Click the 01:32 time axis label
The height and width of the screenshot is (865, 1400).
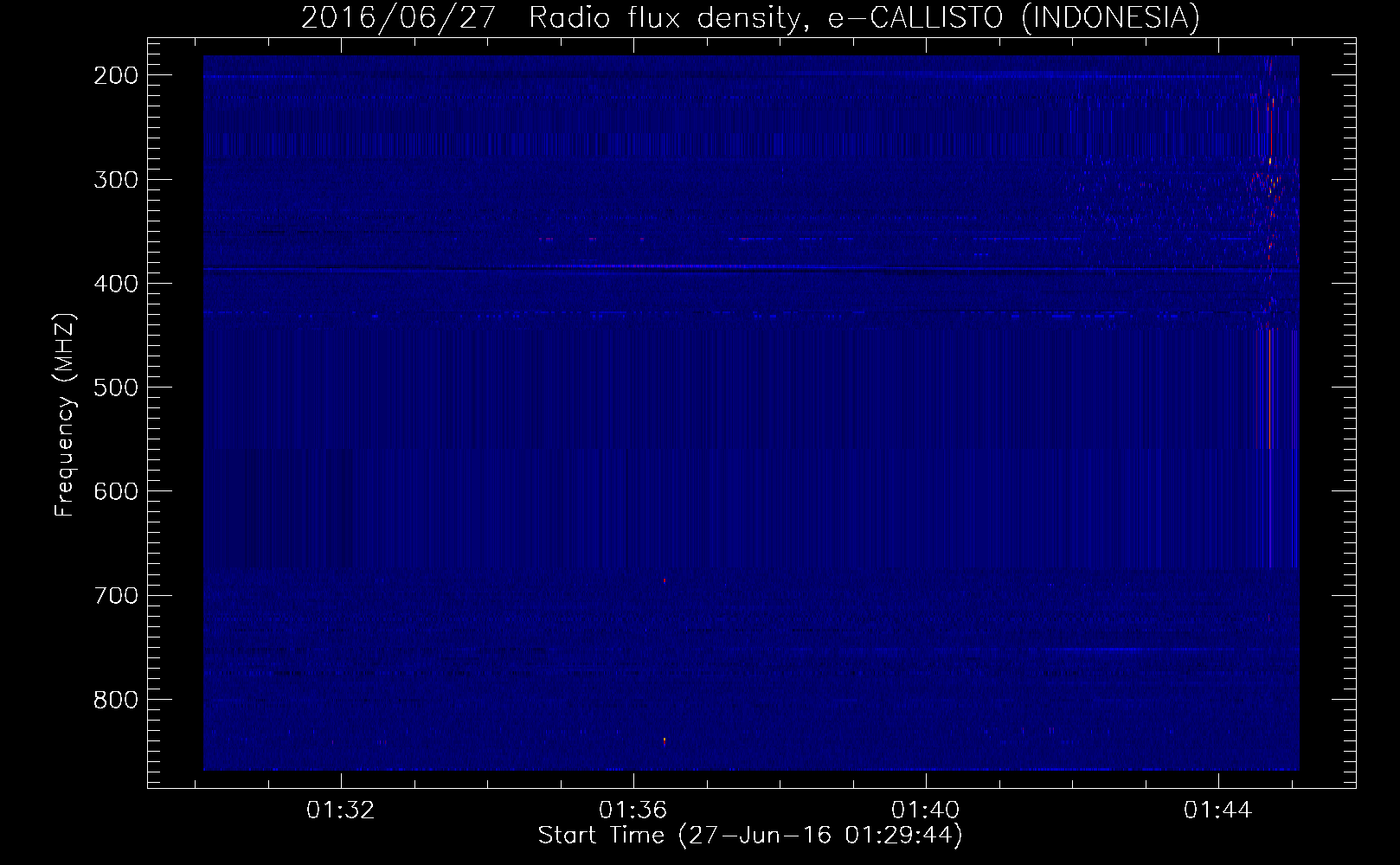click(x=341, y=811)
